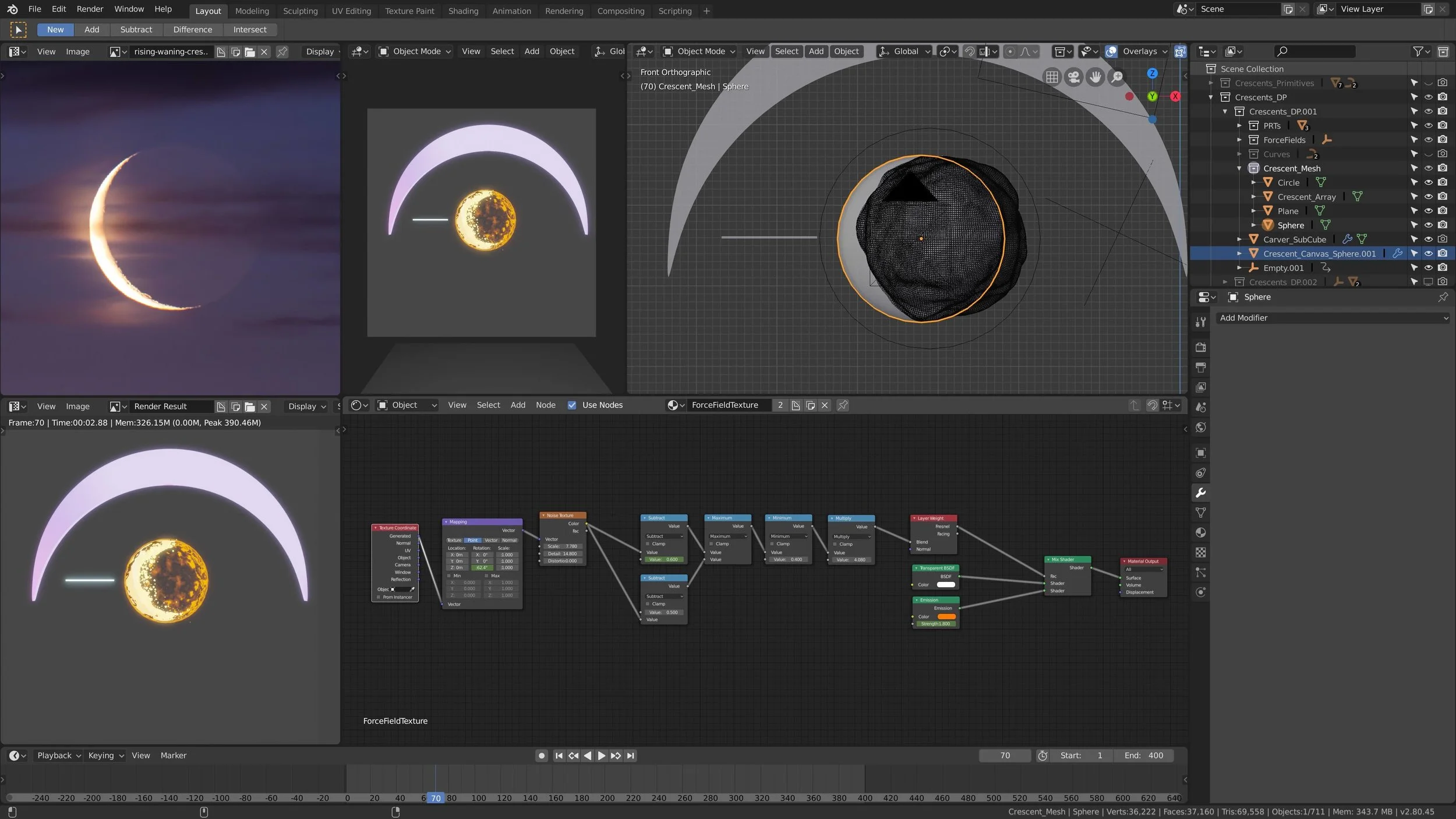Play the animation forward
Viewport: 1456px width, 819px height.
point(602,756)
